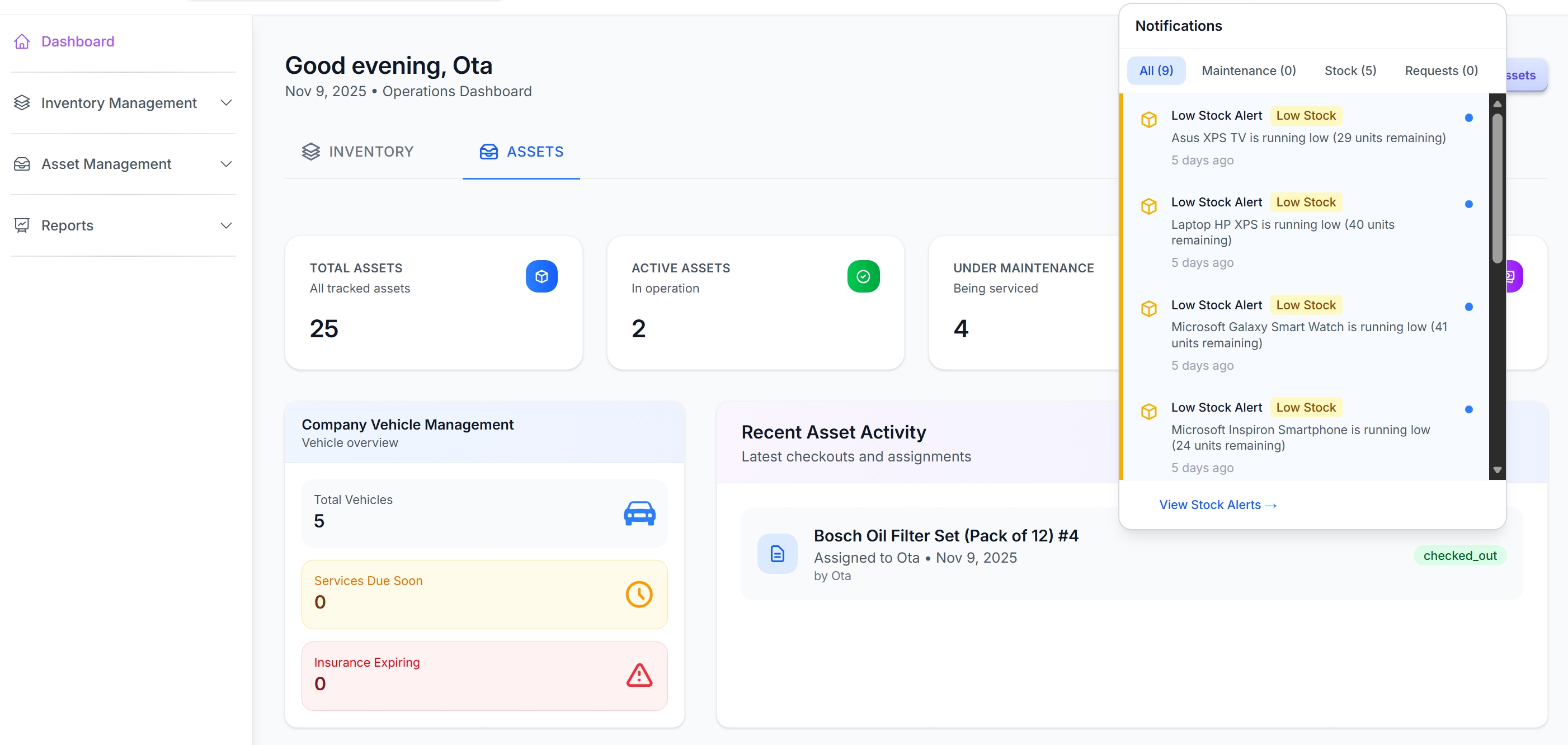Click the Dashboard home icon
Image resolution: width=1568 pixels, height=745 pixels.
click(x=22, y=41)
